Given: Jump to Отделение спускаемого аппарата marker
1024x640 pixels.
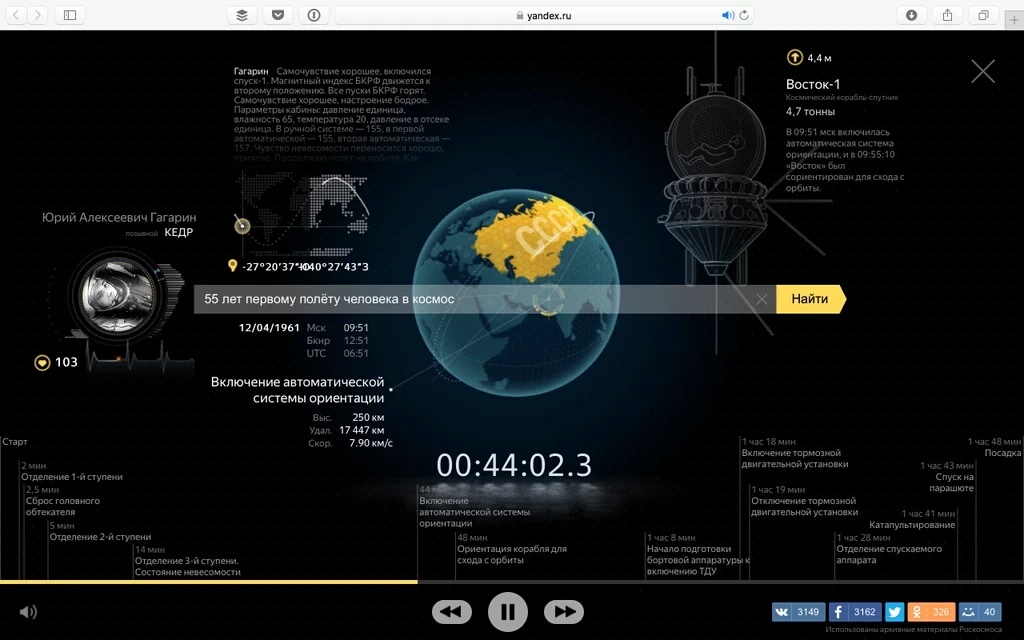Looking at the screenshot, I should coord(889,549).
